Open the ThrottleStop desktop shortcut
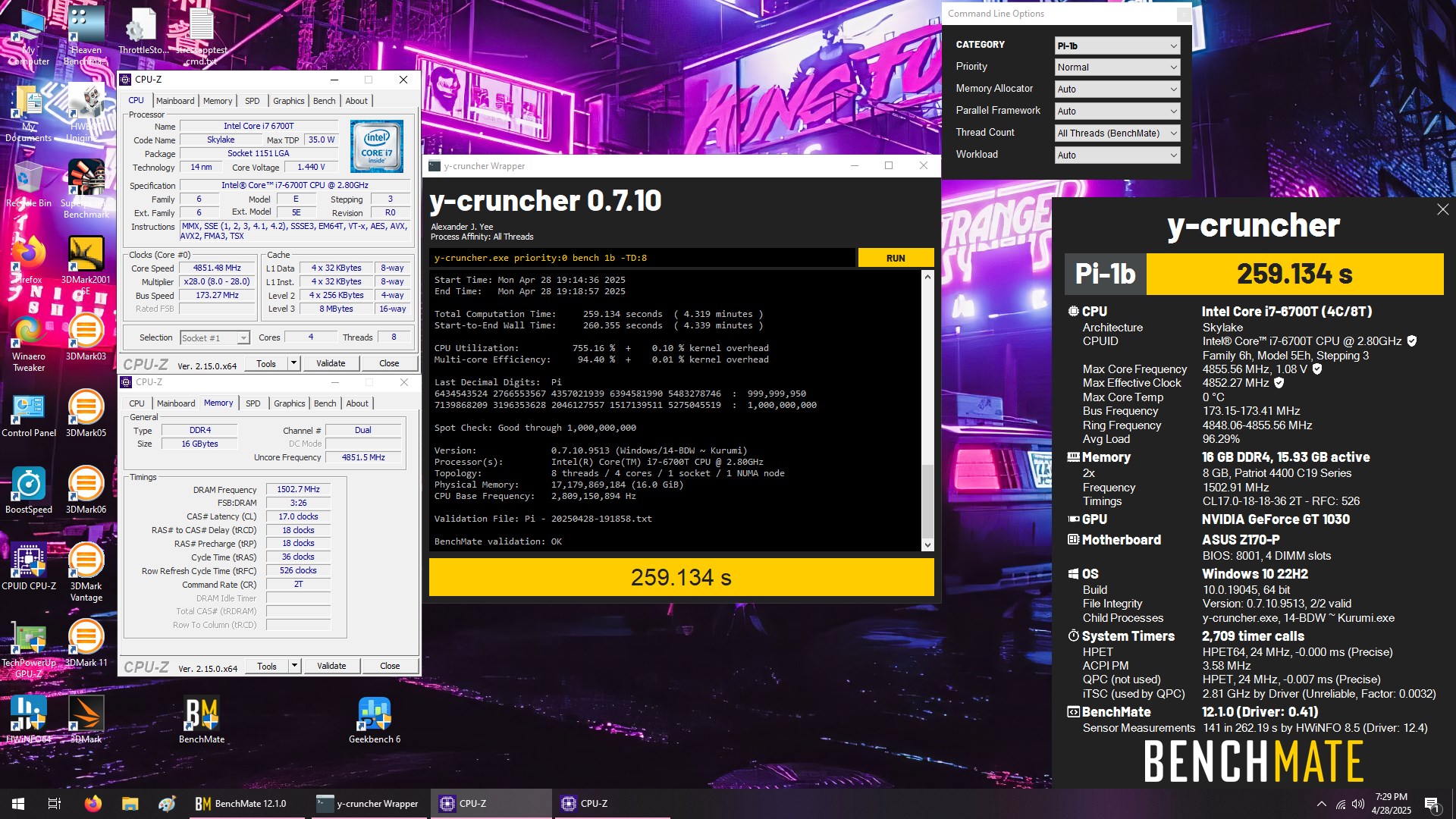Image resolution: width=1456 pixels, height=819 pixels. pos(143,32)
